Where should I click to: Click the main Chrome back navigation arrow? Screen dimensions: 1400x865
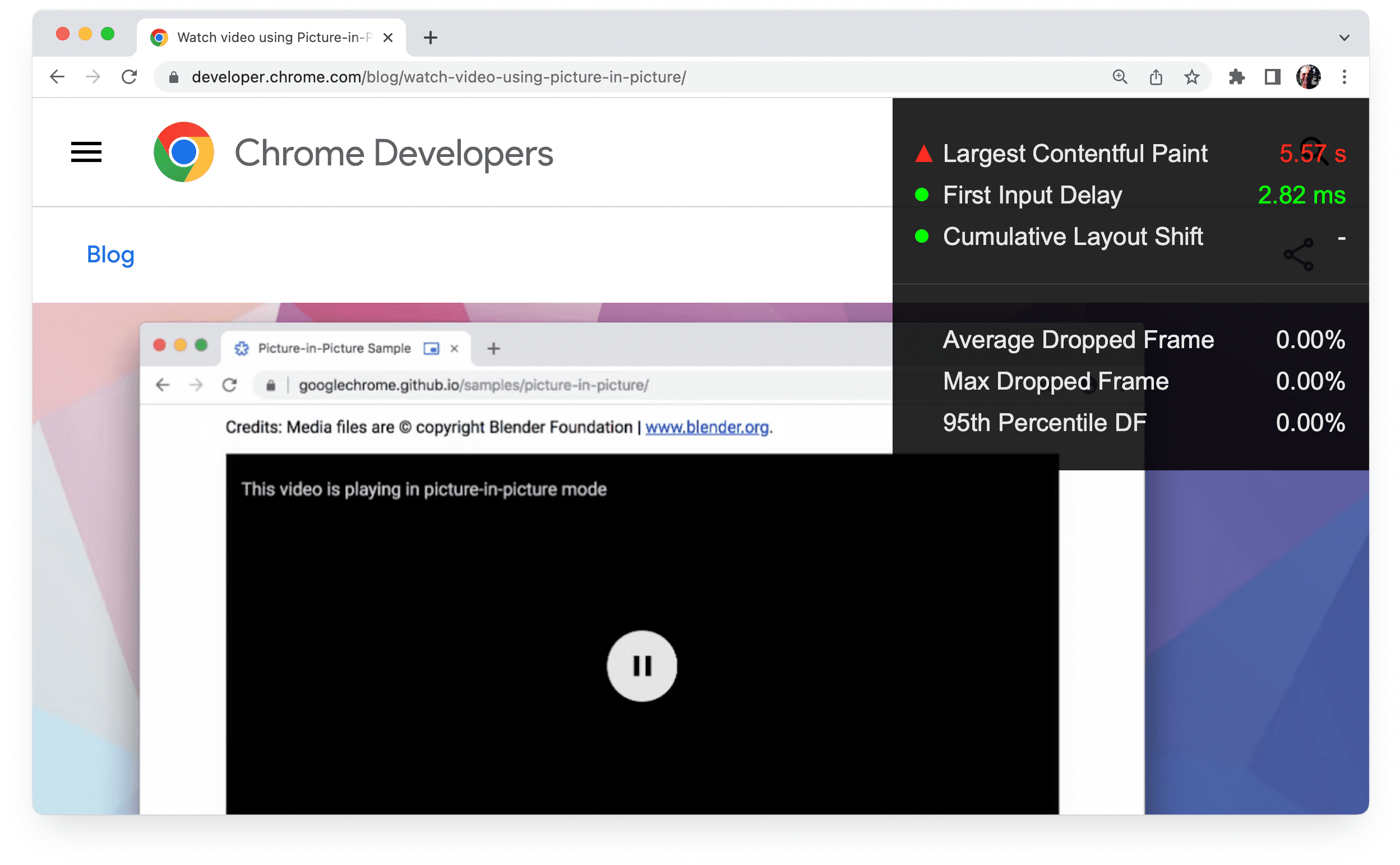(x=56, y=76)
